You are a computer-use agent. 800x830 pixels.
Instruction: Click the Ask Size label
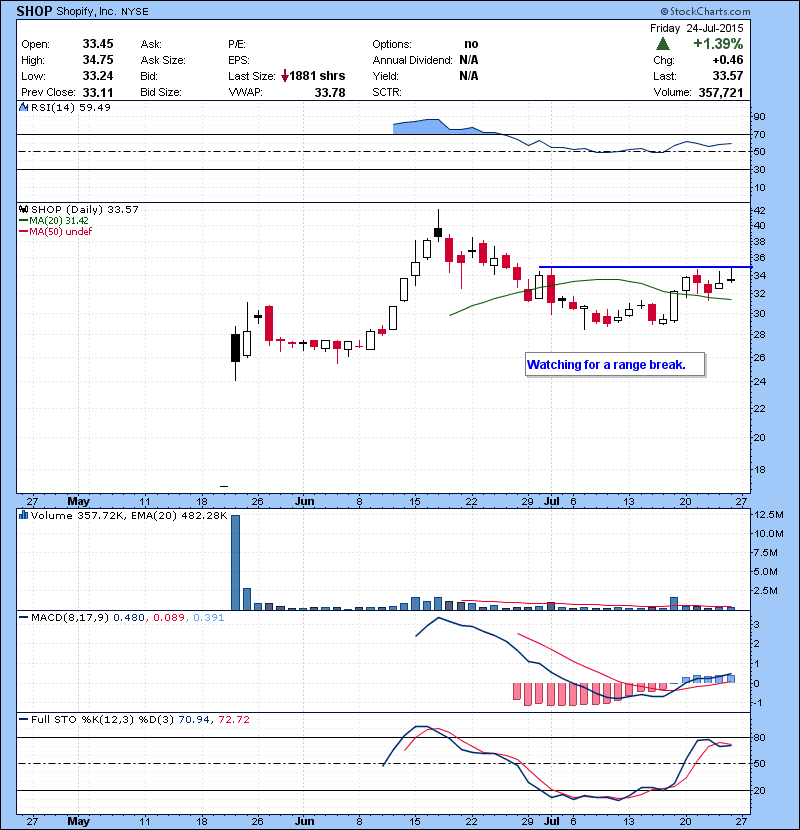(163, 60)
